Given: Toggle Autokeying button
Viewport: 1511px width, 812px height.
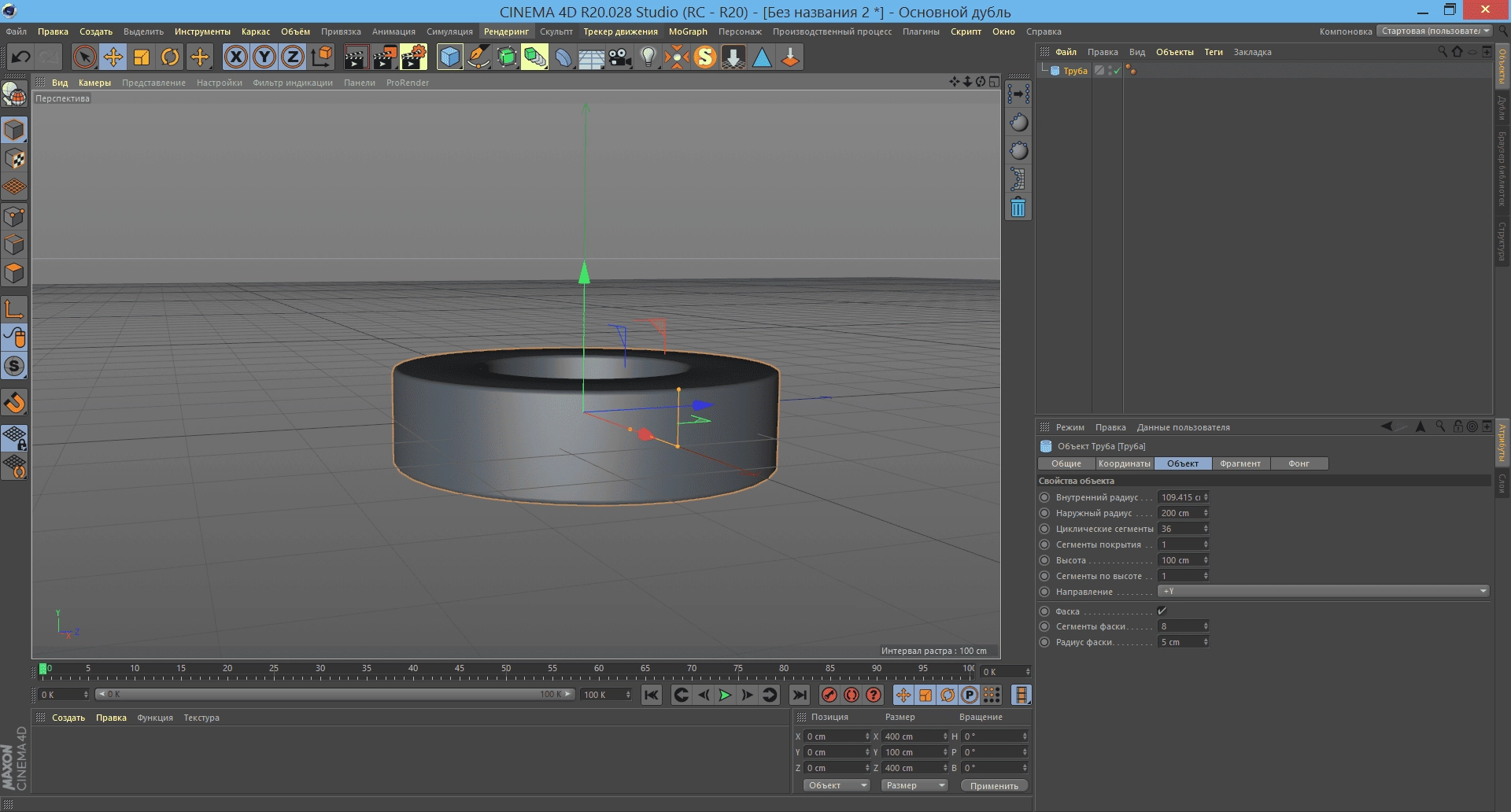Looking at the screenshot, I should 851,695.
